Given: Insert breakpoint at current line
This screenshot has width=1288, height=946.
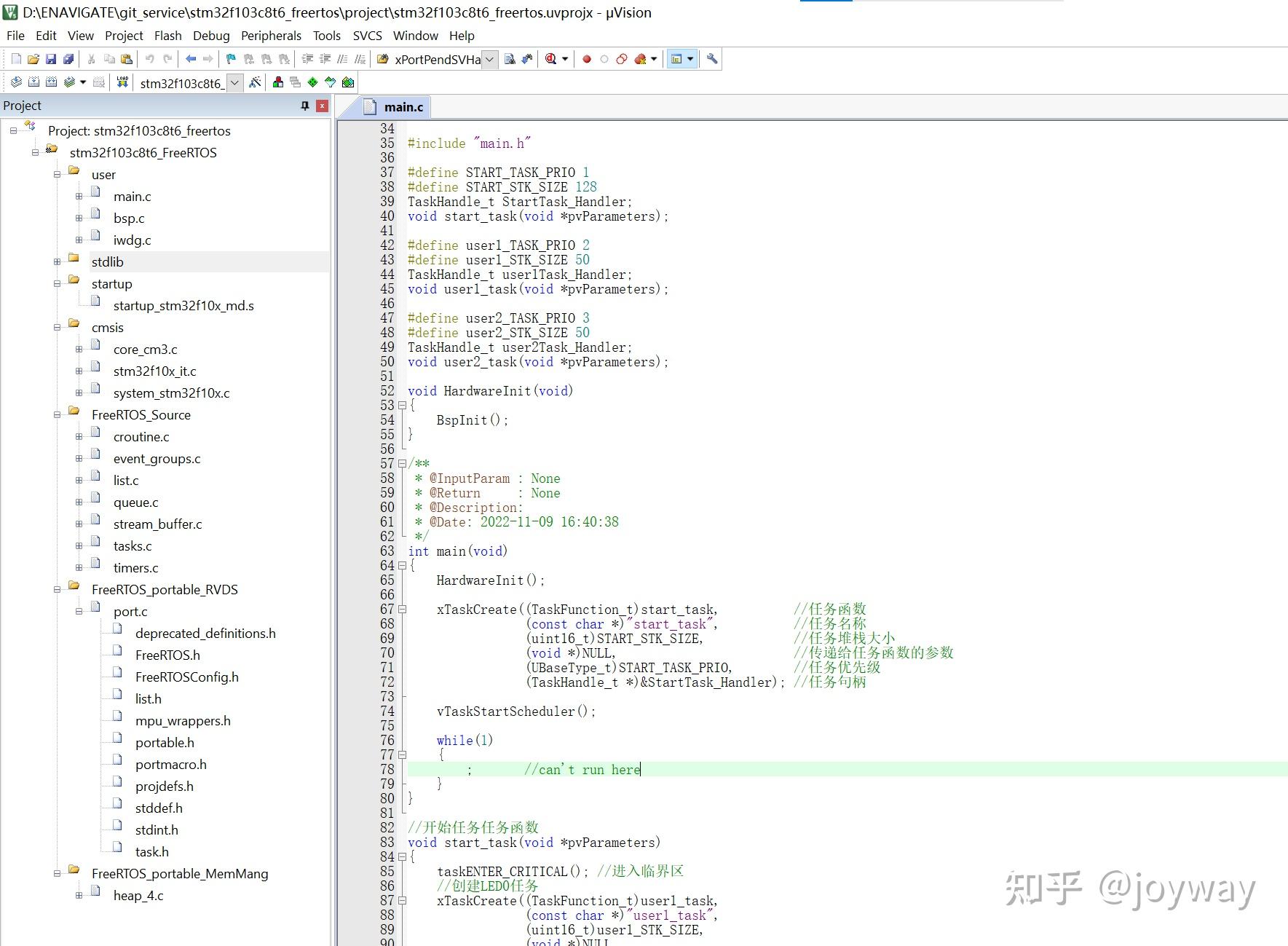Looking at the screenshot, I should 587,59.
